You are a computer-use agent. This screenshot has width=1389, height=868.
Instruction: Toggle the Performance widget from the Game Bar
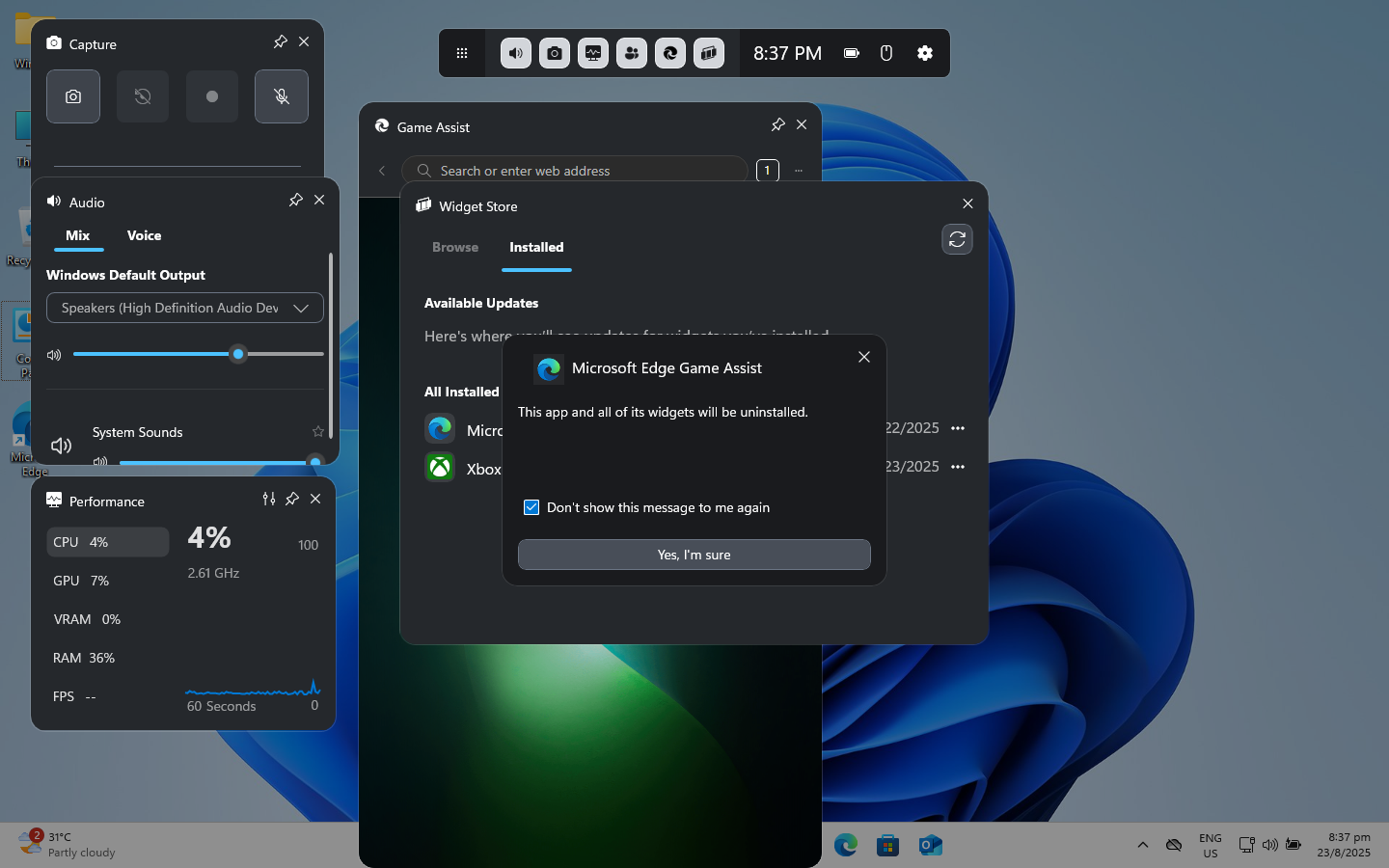coord(593,53)
